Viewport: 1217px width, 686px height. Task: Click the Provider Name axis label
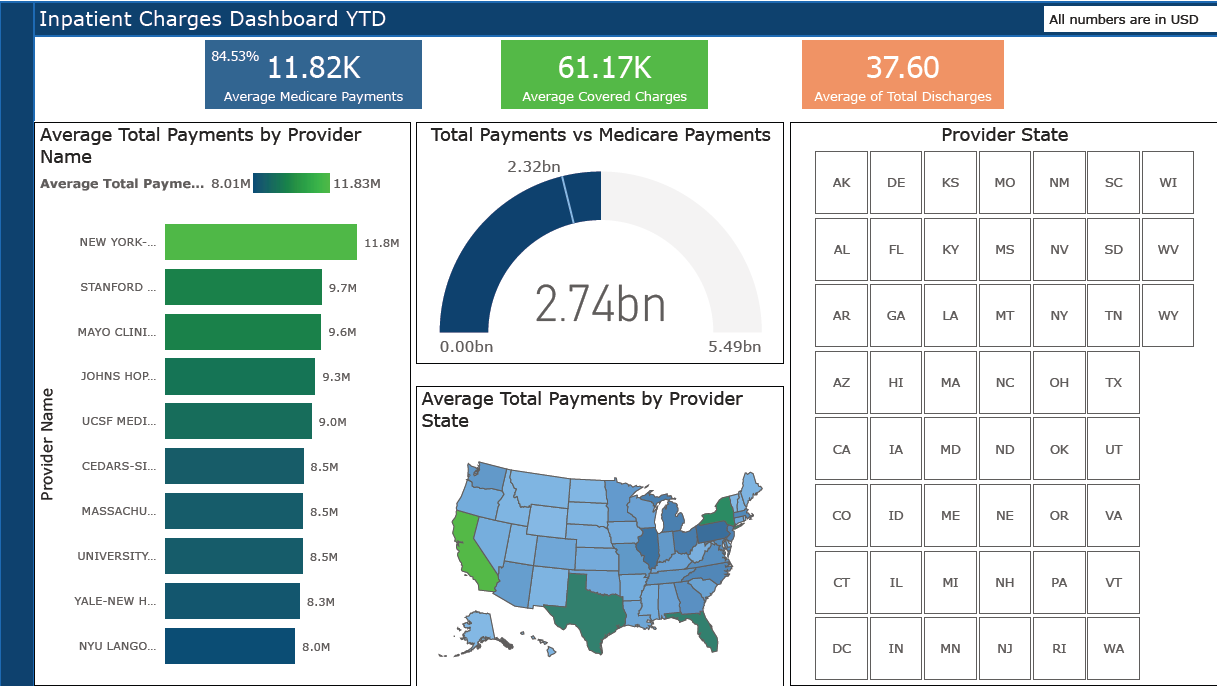(46, 444)
